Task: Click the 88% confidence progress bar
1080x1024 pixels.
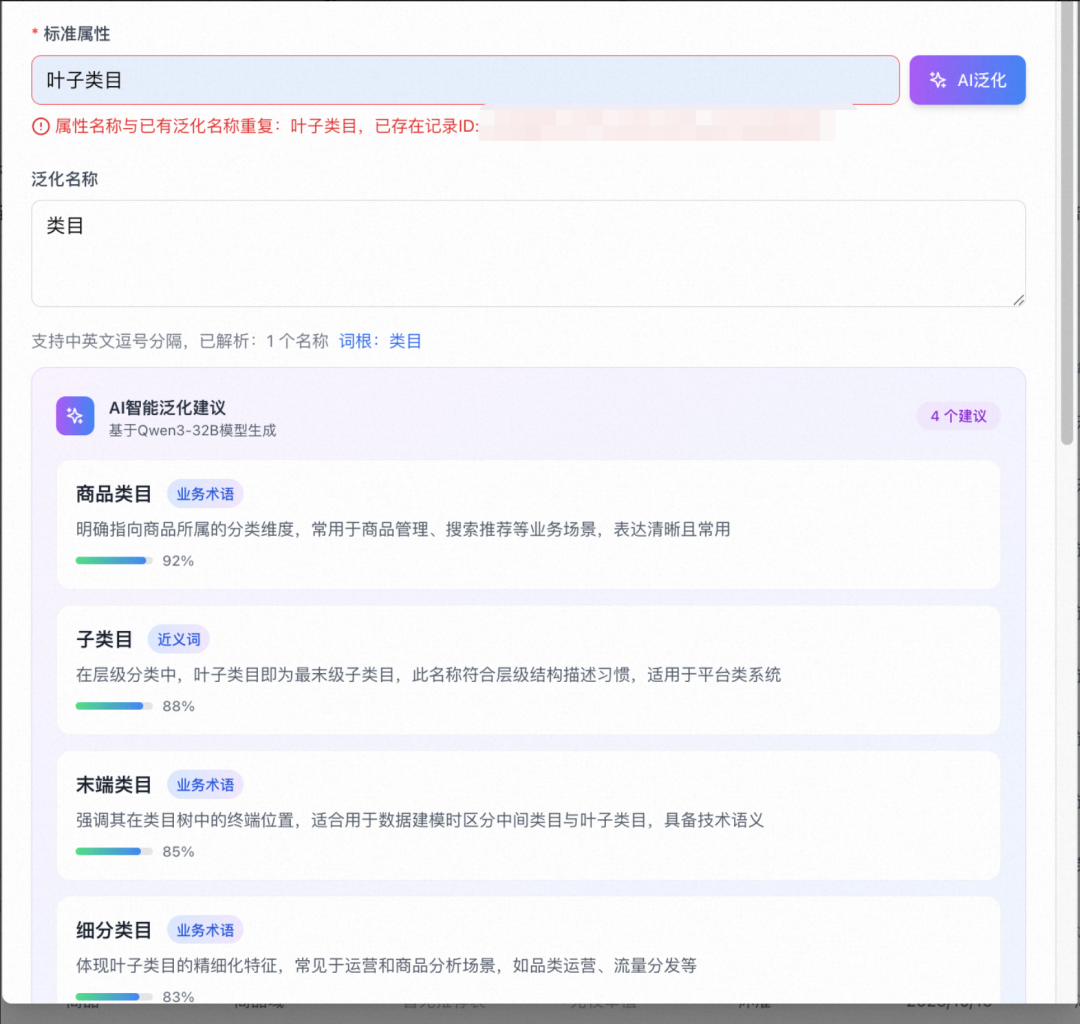Action: tap(115, 705)
